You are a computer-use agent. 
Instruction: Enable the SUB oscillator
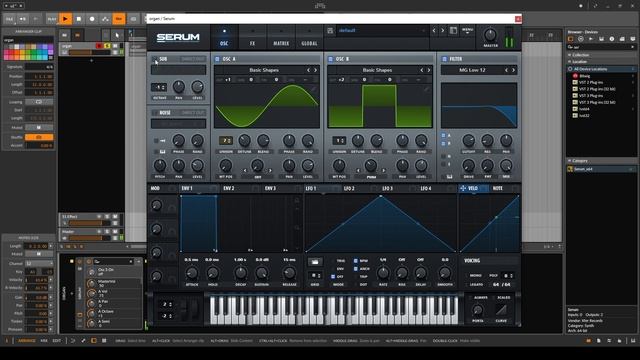155,59
